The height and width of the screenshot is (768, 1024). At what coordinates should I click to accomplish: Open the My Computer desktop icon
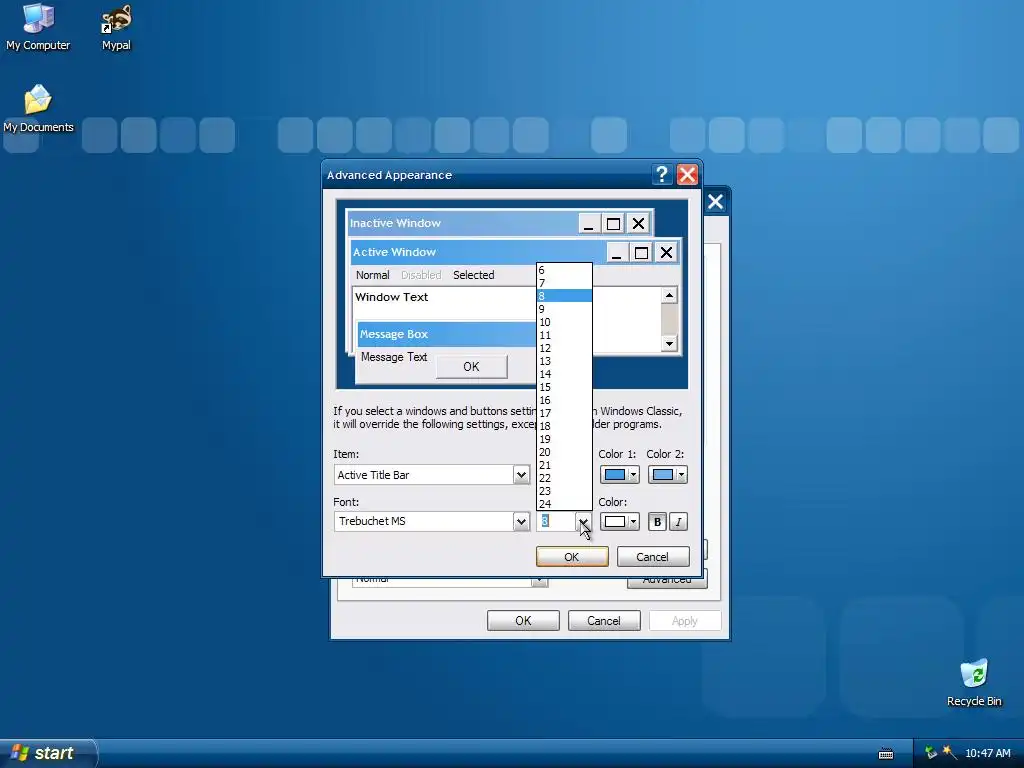[38, 27]
